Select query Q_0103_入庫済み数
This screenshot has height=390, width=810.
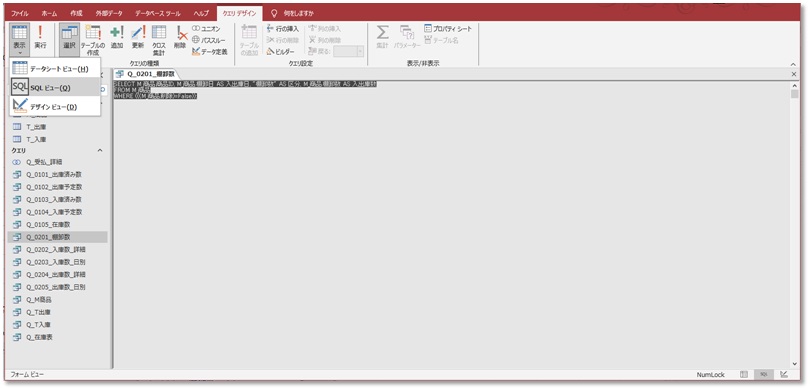point(58,199)
